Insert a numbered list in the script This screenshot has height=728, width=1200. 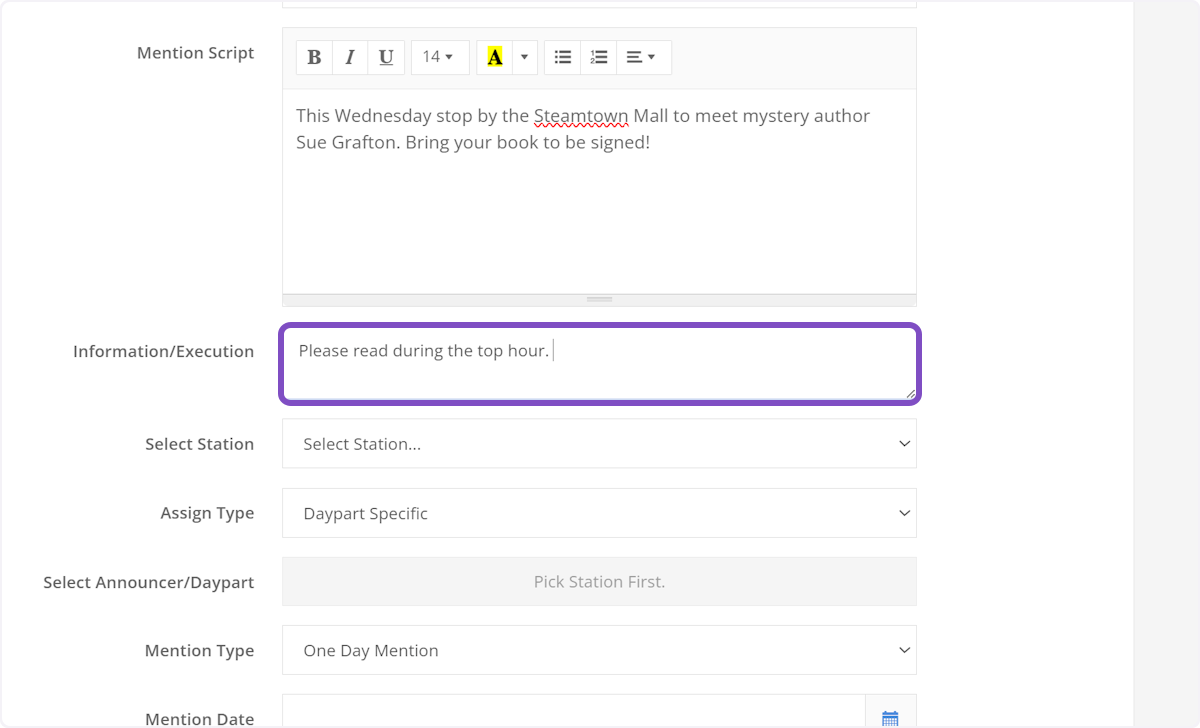598,57
